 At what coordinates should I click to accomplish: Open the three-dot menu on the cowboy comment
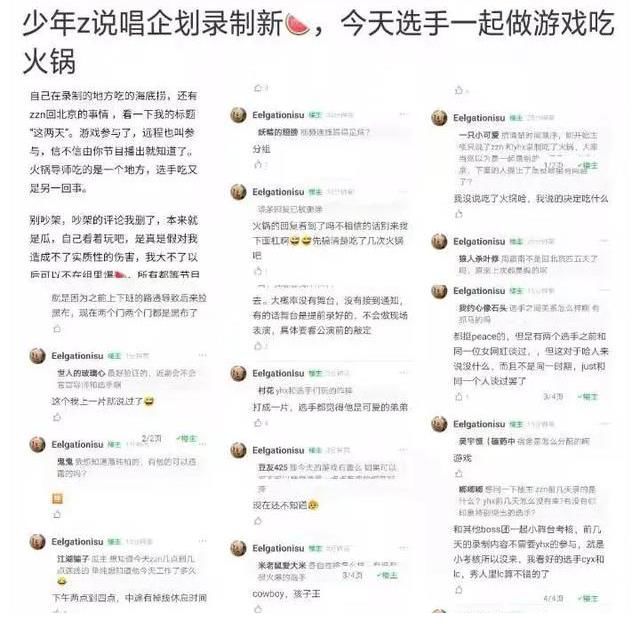pos(403,547)
